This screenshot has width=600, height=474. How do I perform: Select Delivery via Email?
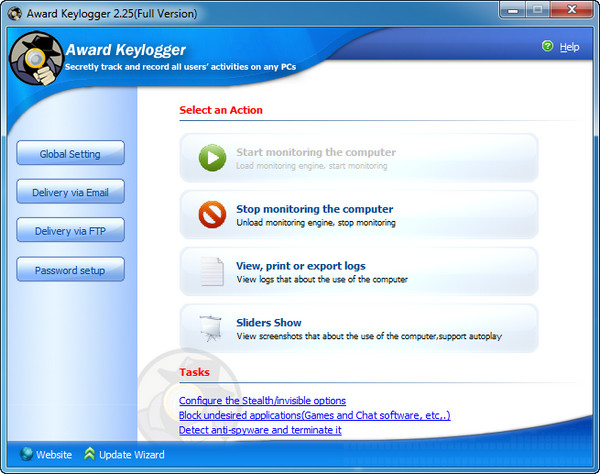tap(70, 192)
